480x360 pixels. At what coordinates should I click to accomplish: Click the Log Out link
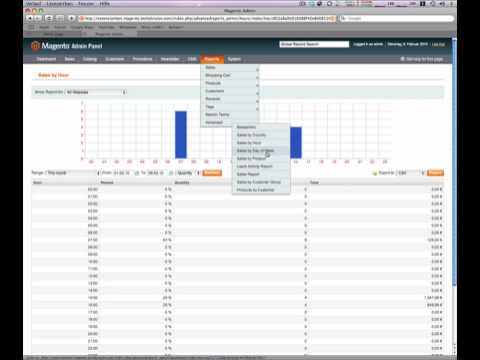tap(438, 44)
